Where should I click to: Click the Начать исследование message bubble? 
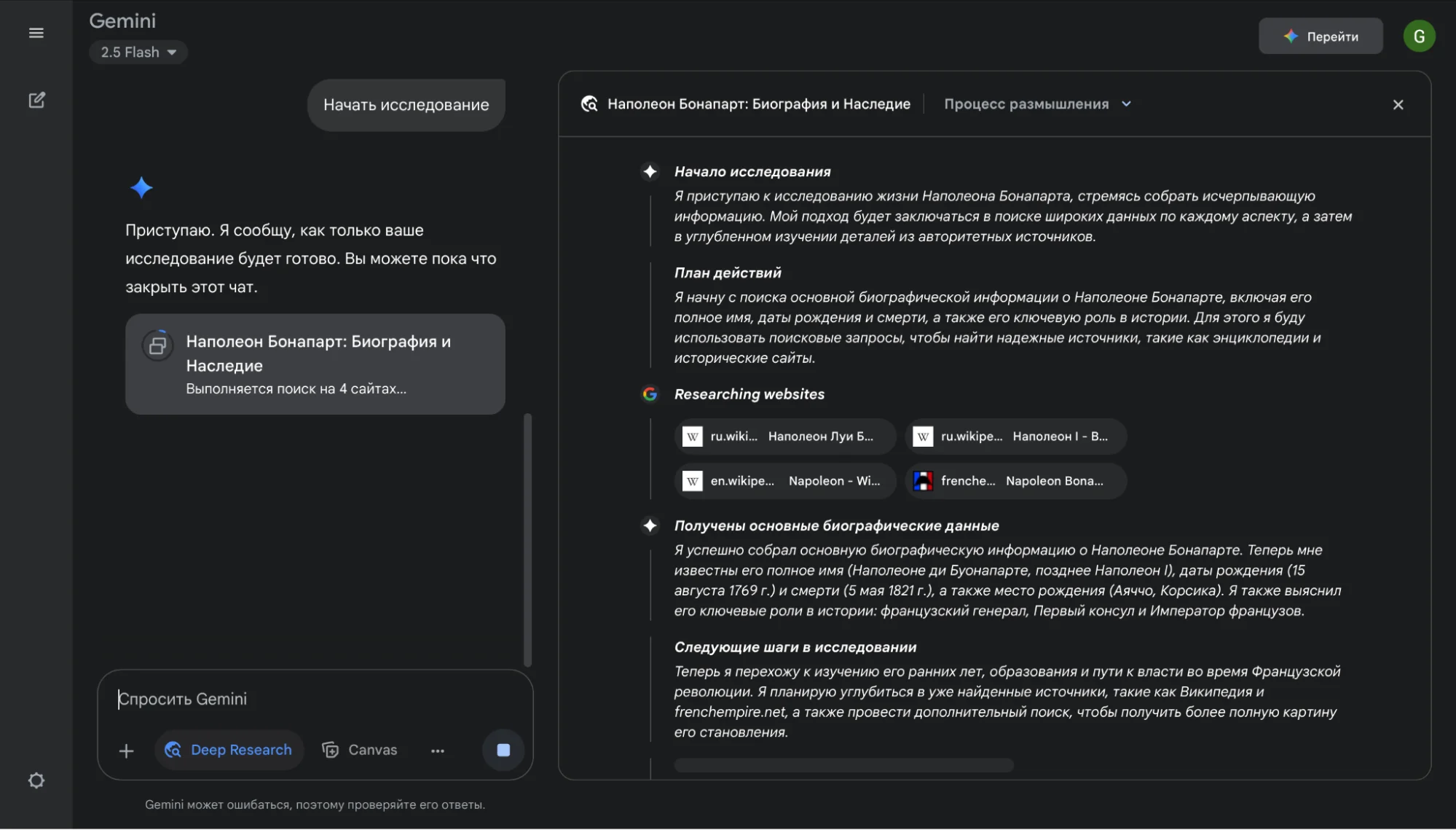click(406, 105)
